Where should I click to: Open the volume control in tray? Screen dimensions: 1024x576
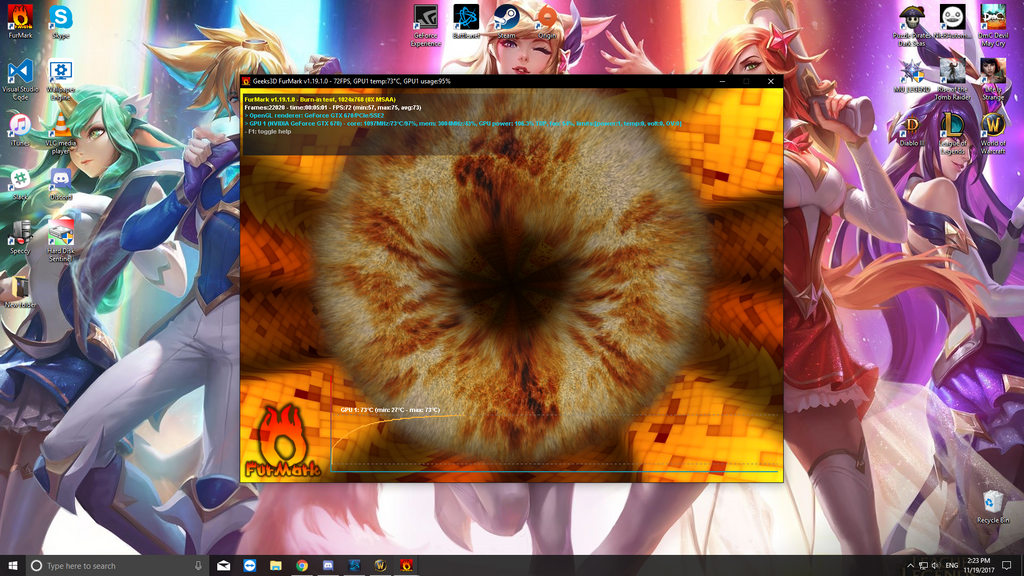935,566
